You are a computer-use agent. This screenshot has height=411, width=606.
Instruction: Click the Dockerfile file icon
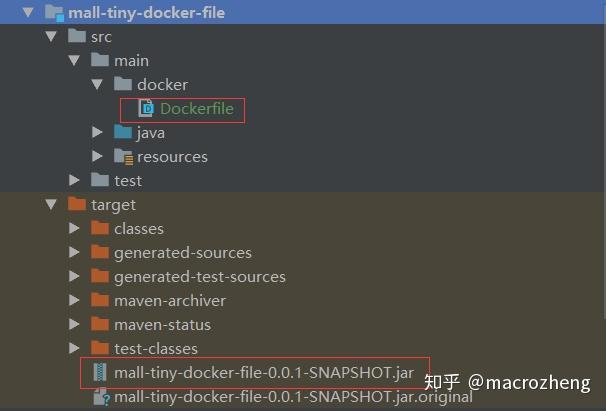point(146,108)
